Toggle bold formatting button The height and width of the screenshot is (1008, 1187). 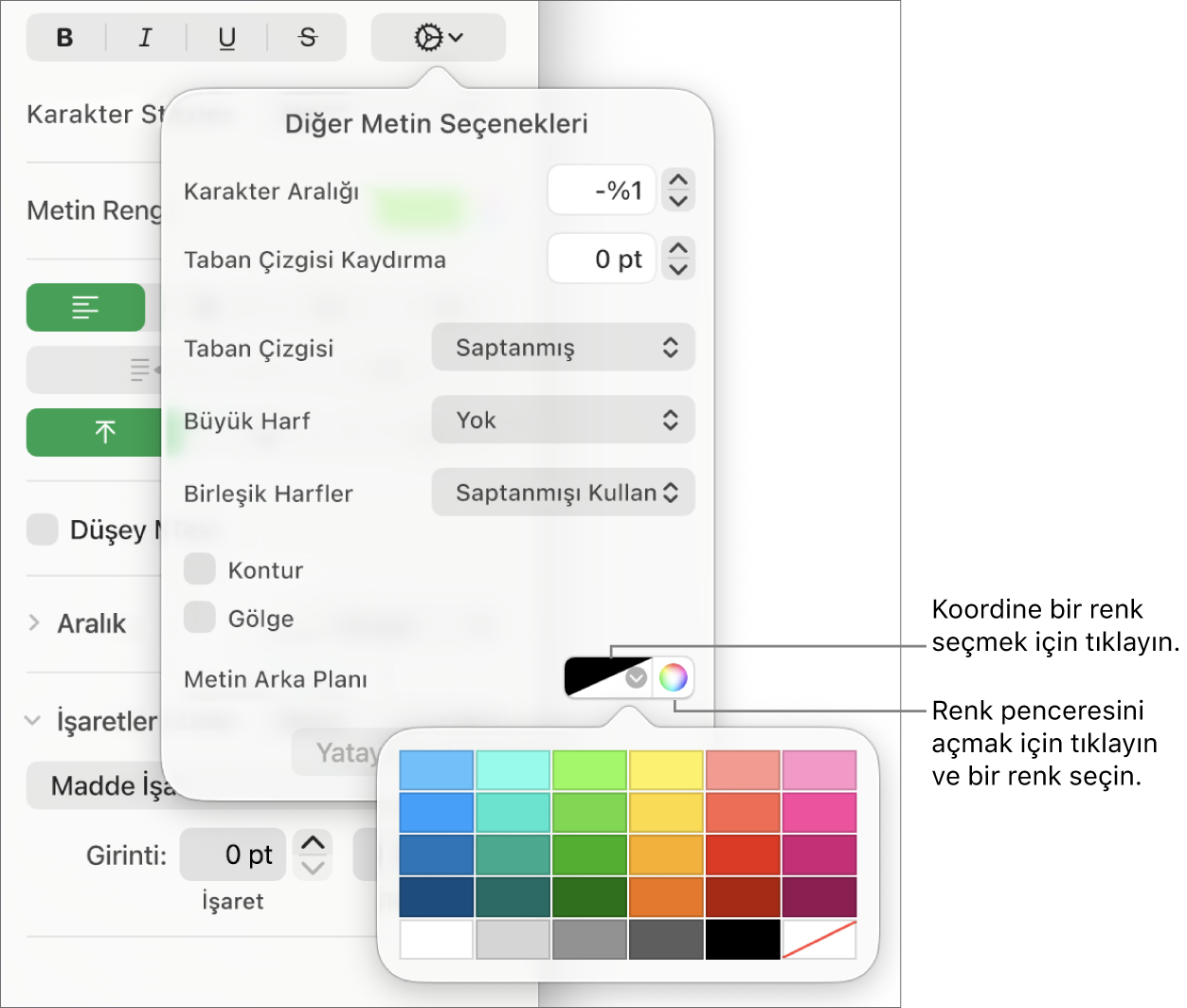[65, 38]
